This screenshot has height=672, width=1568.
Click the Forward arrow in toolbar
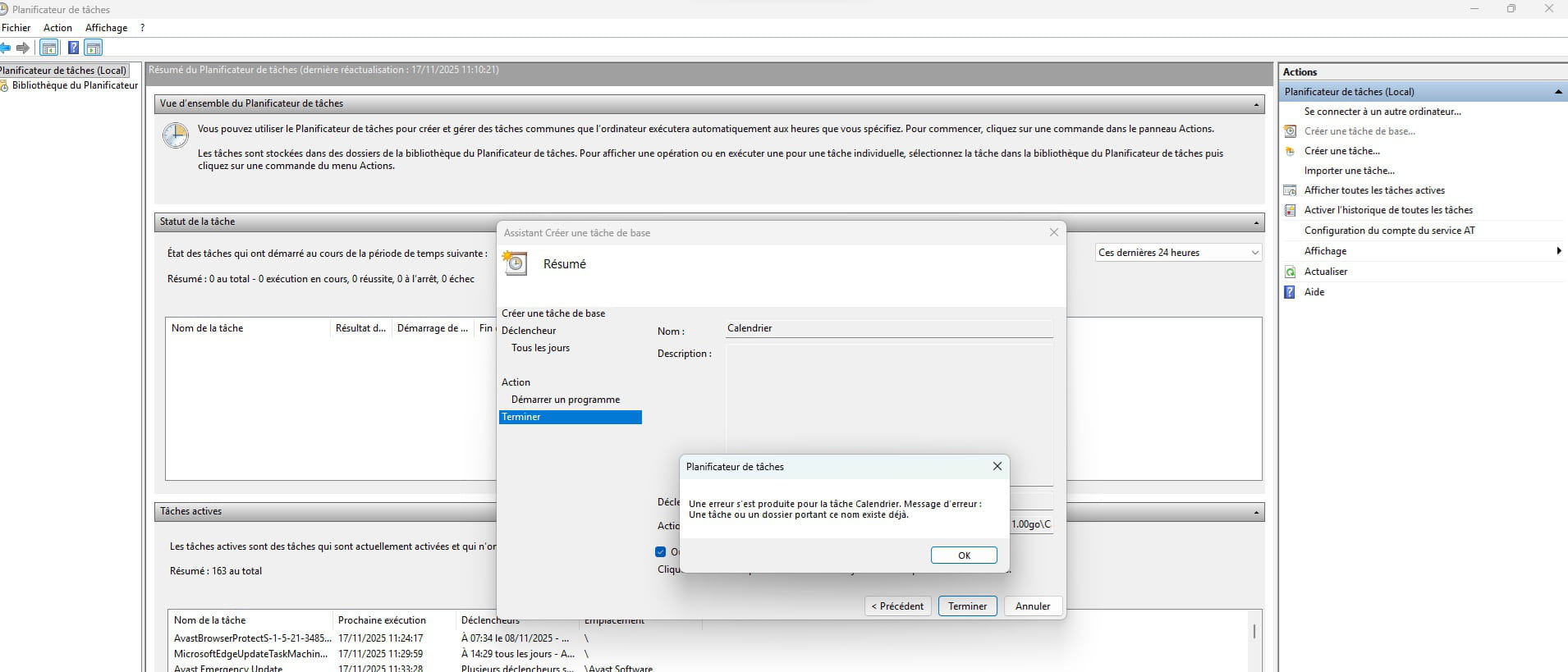(x=23, y=48)
